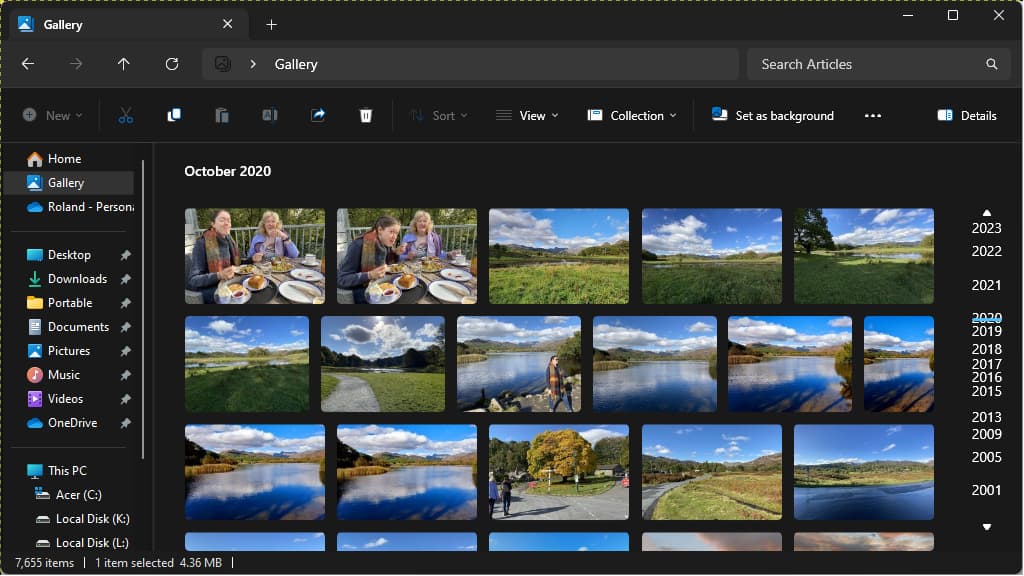Screen dimensions: 1024x576
Task: Select the Cut icon in the toolbar
Action: click(125, 115)
